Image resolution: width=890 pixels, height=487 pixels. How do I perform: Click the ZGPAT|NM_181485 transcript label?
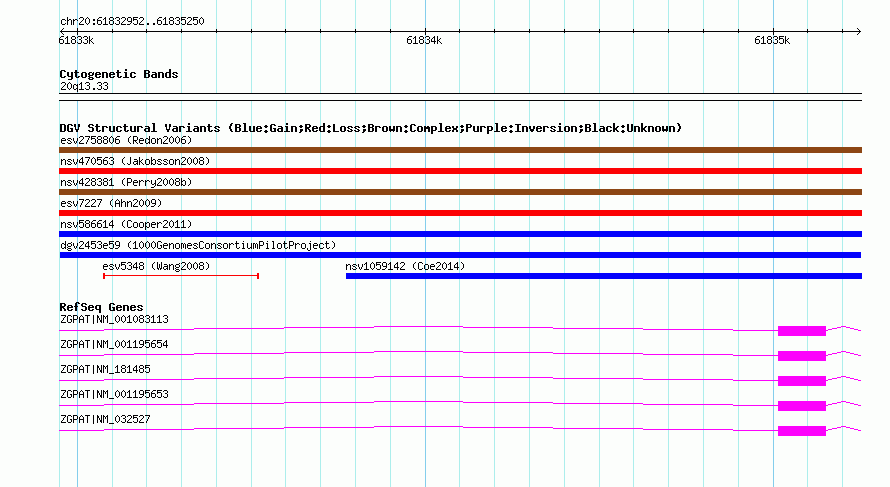[x=105, y=370]
